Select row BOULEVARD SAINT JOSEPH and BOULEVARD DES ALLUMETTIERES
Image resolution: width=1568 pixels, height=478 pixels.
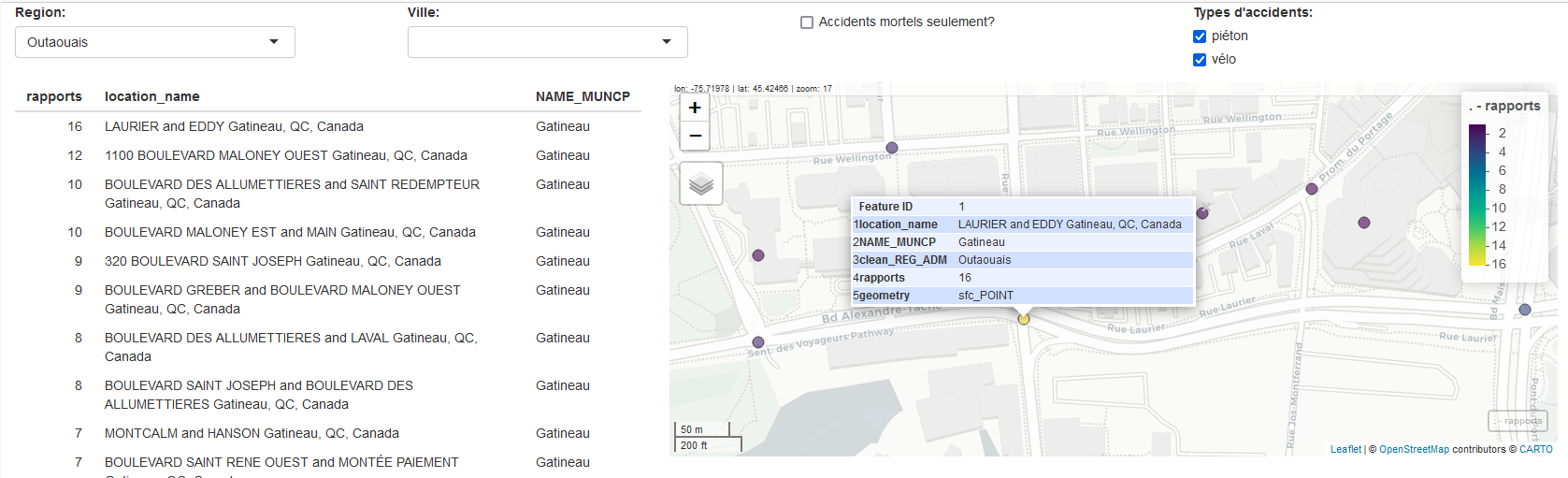(328, 395)
